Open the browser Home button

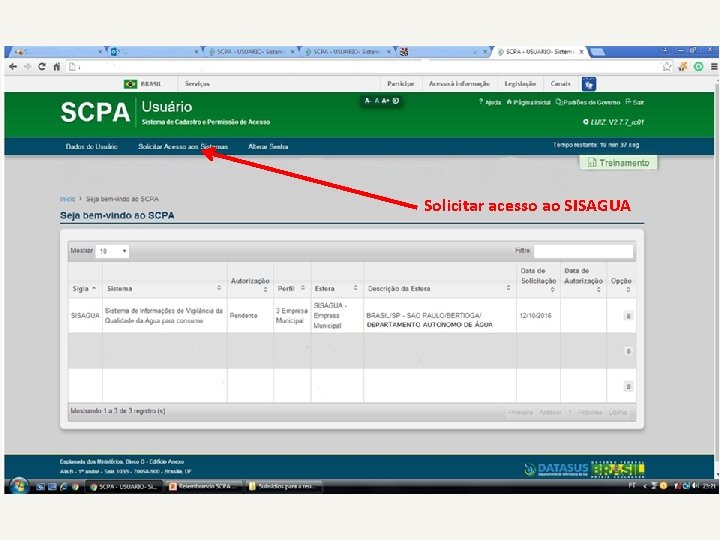tap(56, 67)
